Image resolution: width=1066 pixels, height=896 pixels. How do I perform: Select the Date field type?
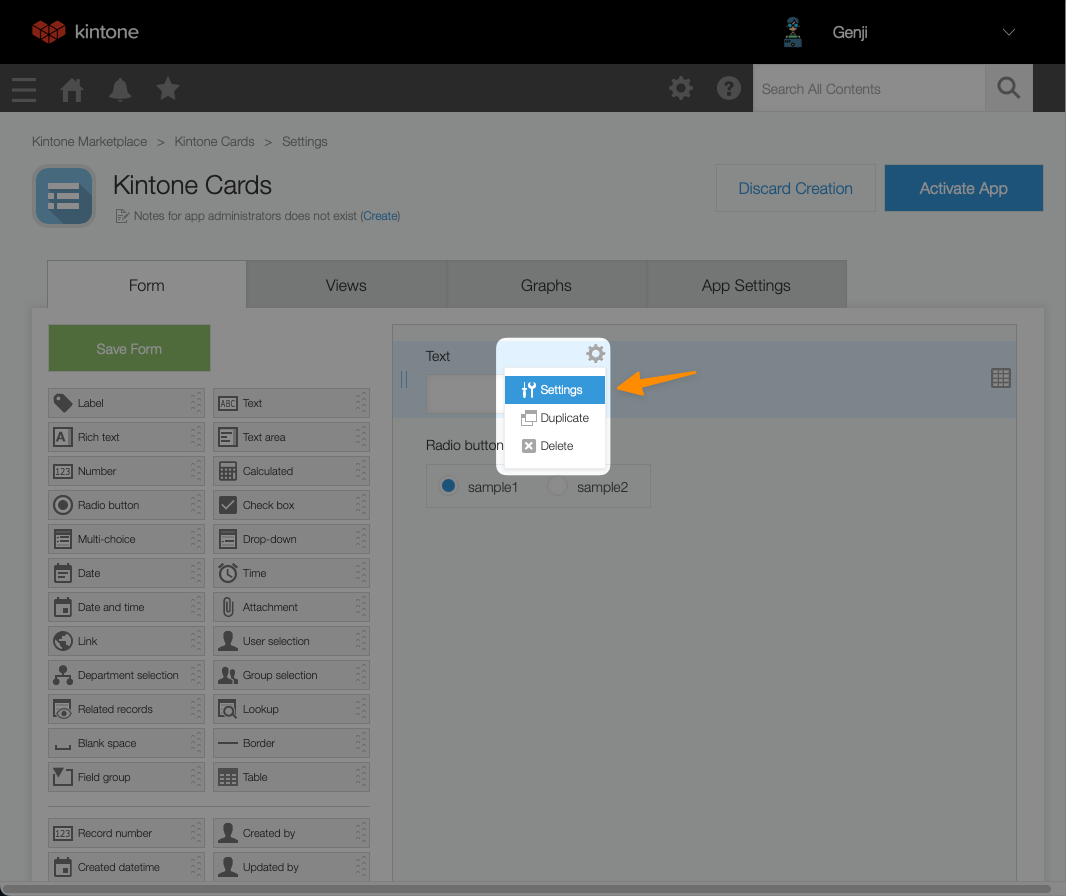126,573
